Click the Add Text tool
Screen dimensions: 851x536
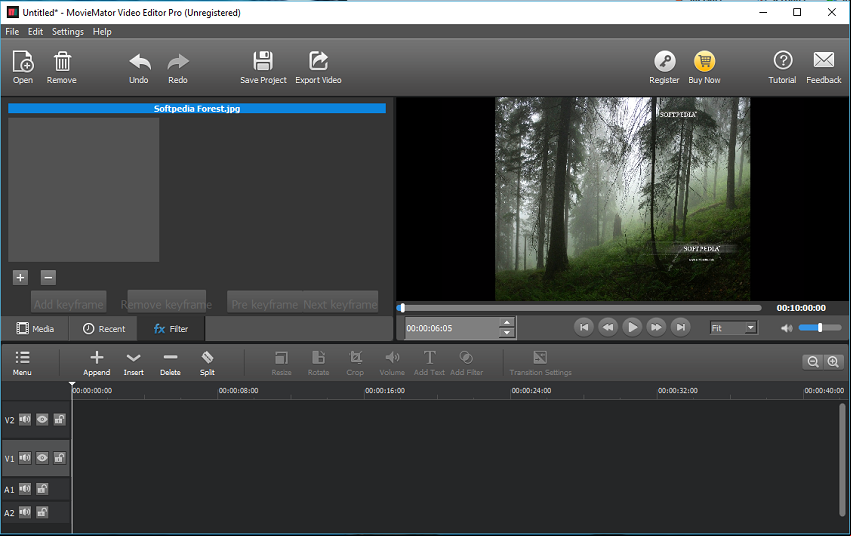click(429, 363)
